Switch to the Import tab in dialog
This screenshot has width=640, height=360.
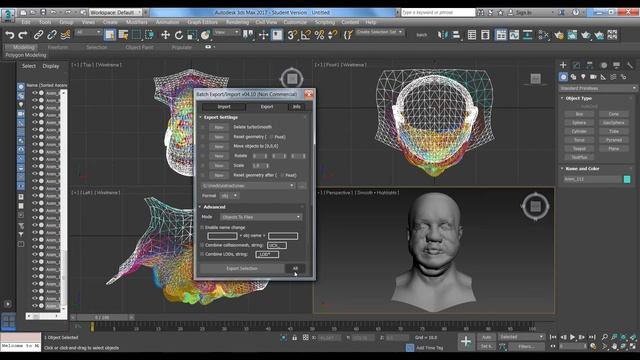pos(224,107)
